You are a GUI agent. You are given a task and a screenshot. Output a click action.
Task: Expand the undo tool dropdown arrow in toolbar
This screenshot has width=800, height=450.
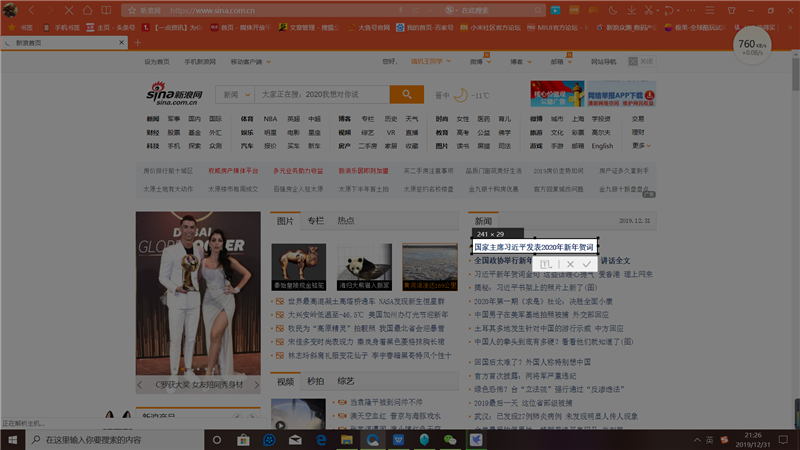tap(678, 10)
